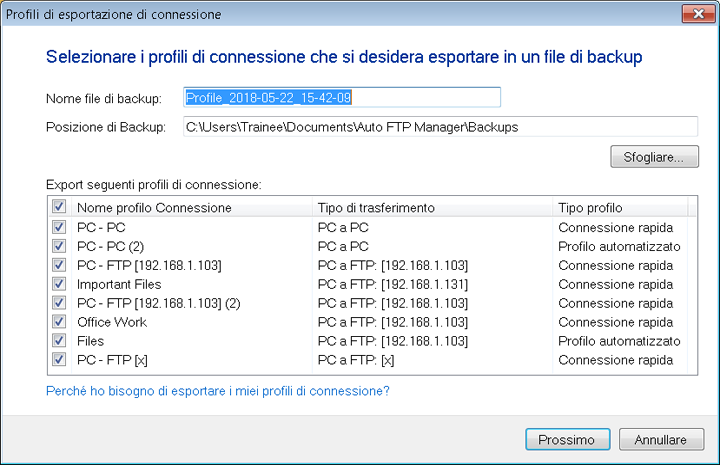Uncheck the PC - FTP [x] checkbox
The width and height of the screenshot is (720, 465).
(x=59, y=360)
